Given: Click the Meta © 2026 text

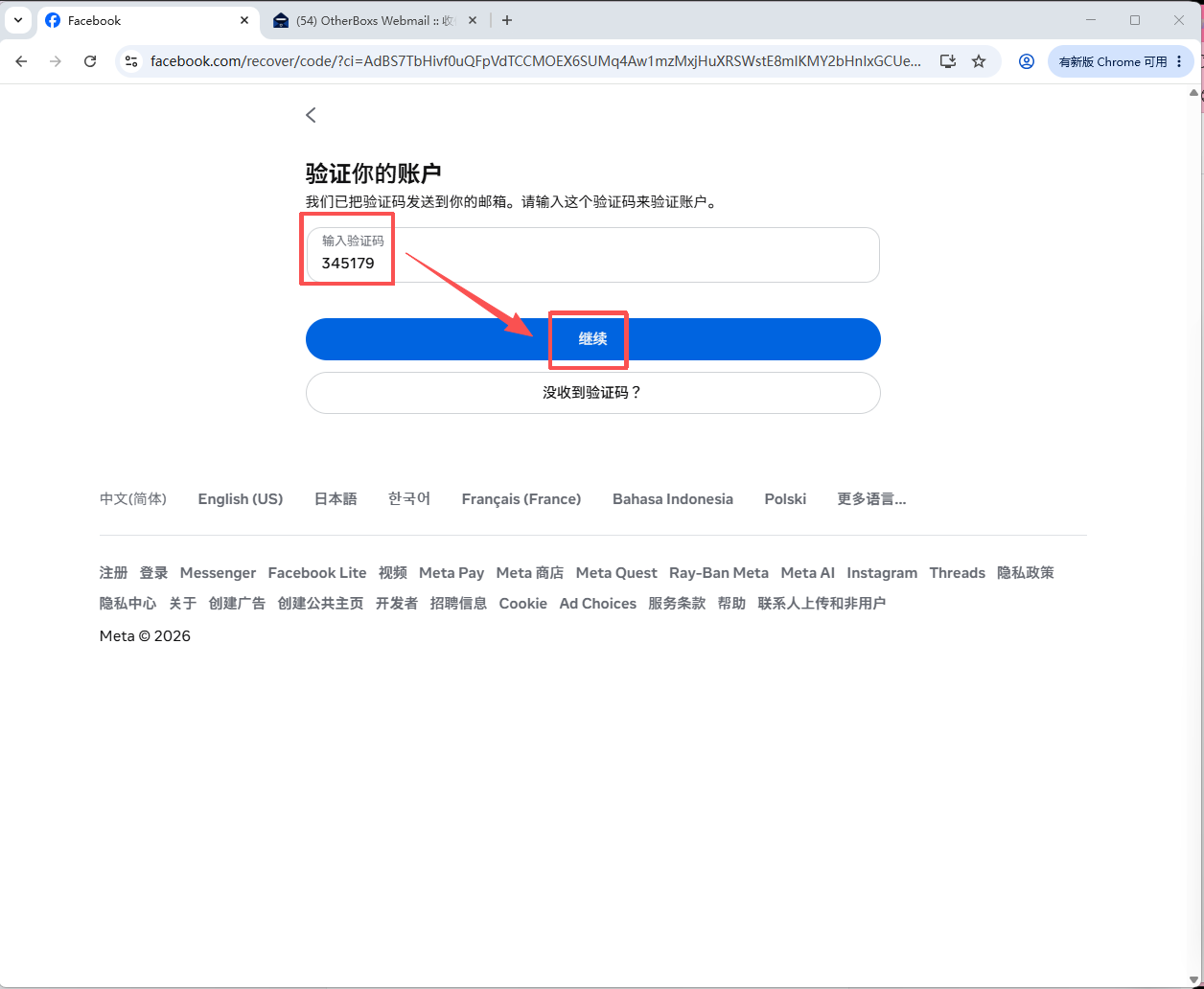Looking at the screenshot, I should pos(145,636).
